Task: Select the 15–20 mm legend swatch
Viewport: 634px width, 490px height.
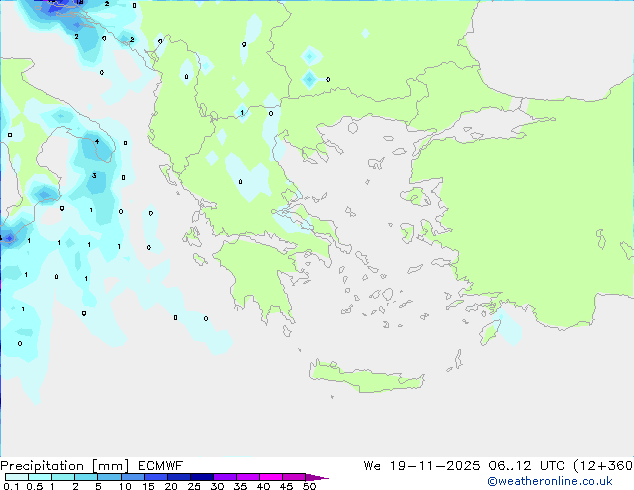Action: click(155, 477)
